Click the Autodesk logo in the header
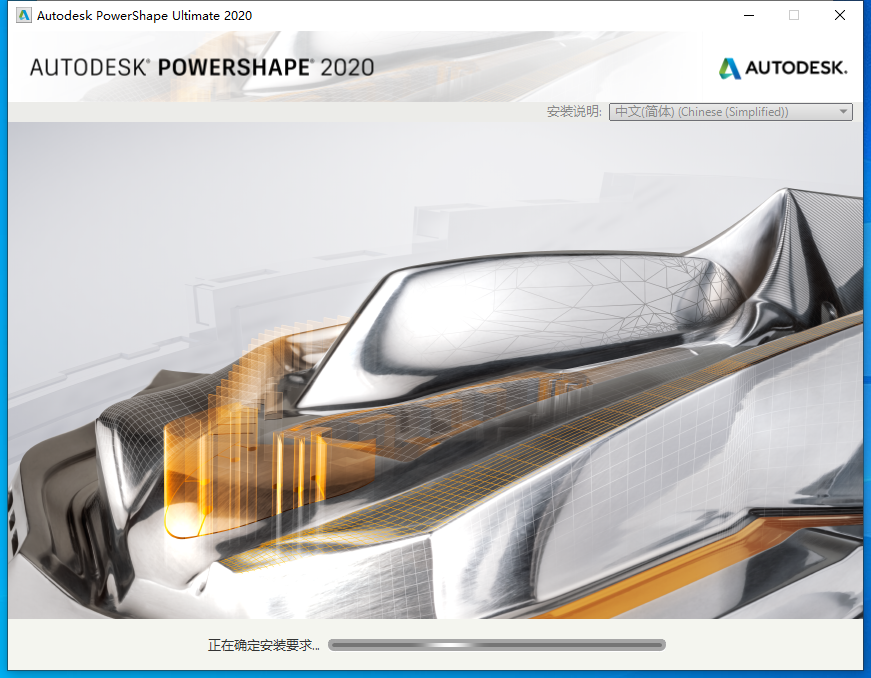871x678 pixels. click(x=783, y=68)
